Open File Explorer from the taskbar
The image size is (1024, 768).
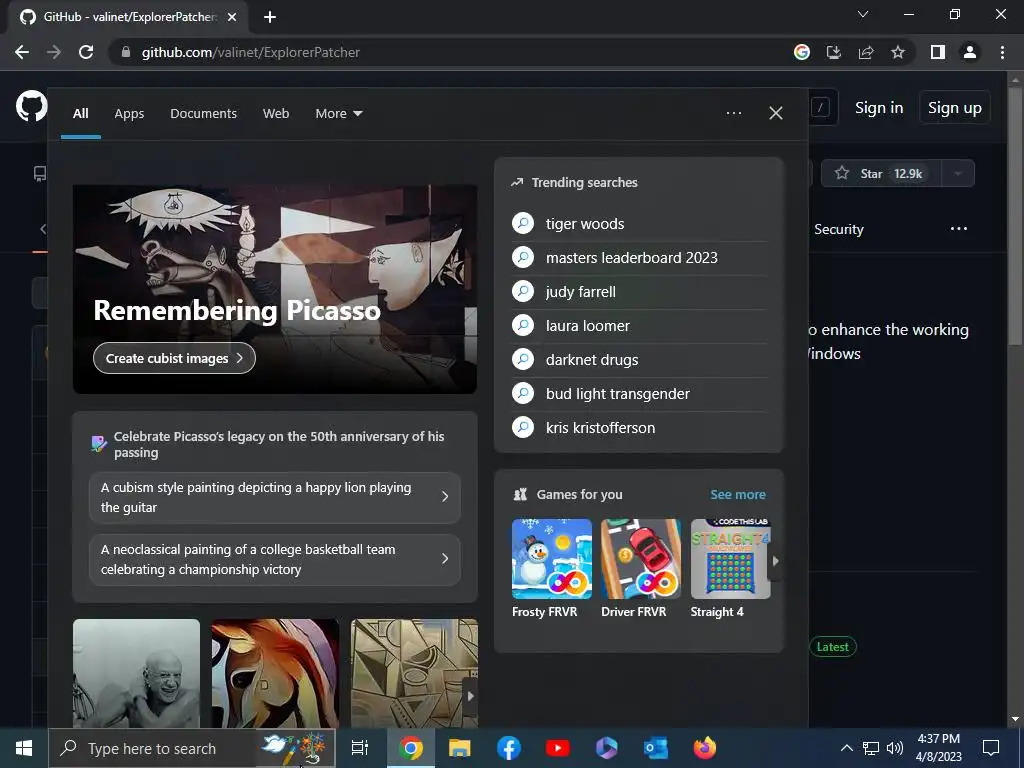click(x=460, y=748)
